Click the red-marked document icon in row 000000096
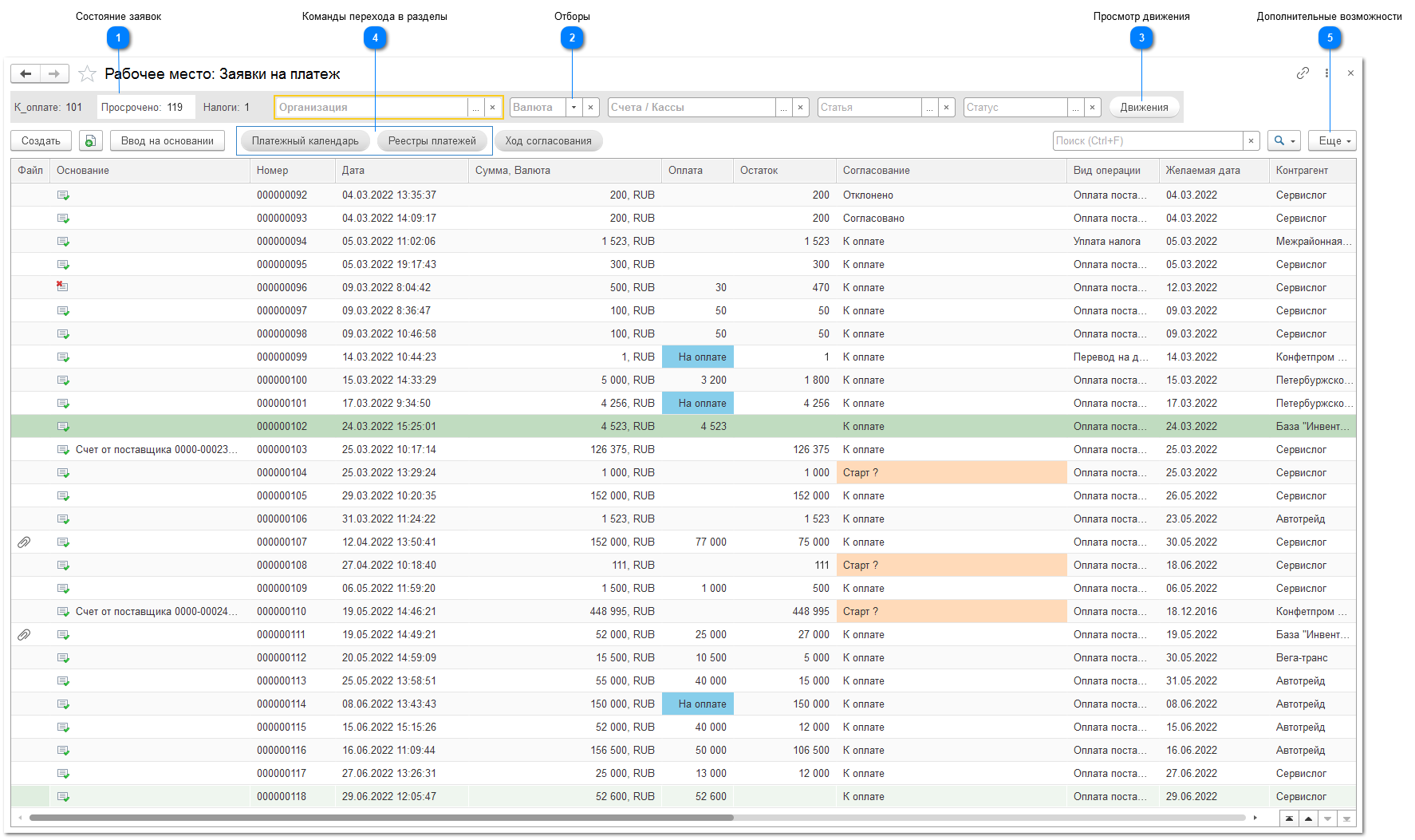 click(x=62, y=286)
